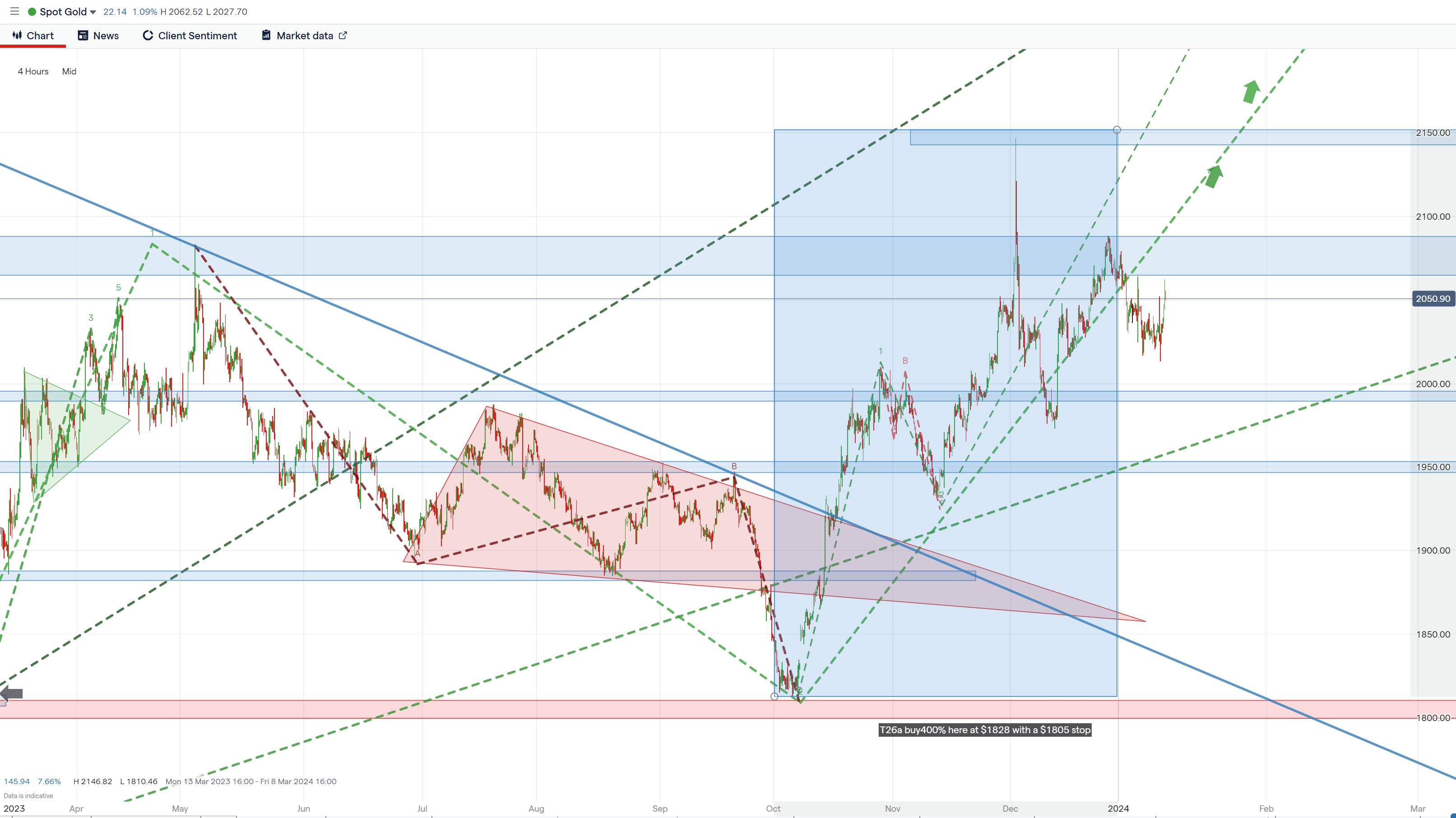Image resolution: width=1456 pixels, height=818 pixels.
Task: Switch to Client Sentiment tab
Action: point(197,36)
